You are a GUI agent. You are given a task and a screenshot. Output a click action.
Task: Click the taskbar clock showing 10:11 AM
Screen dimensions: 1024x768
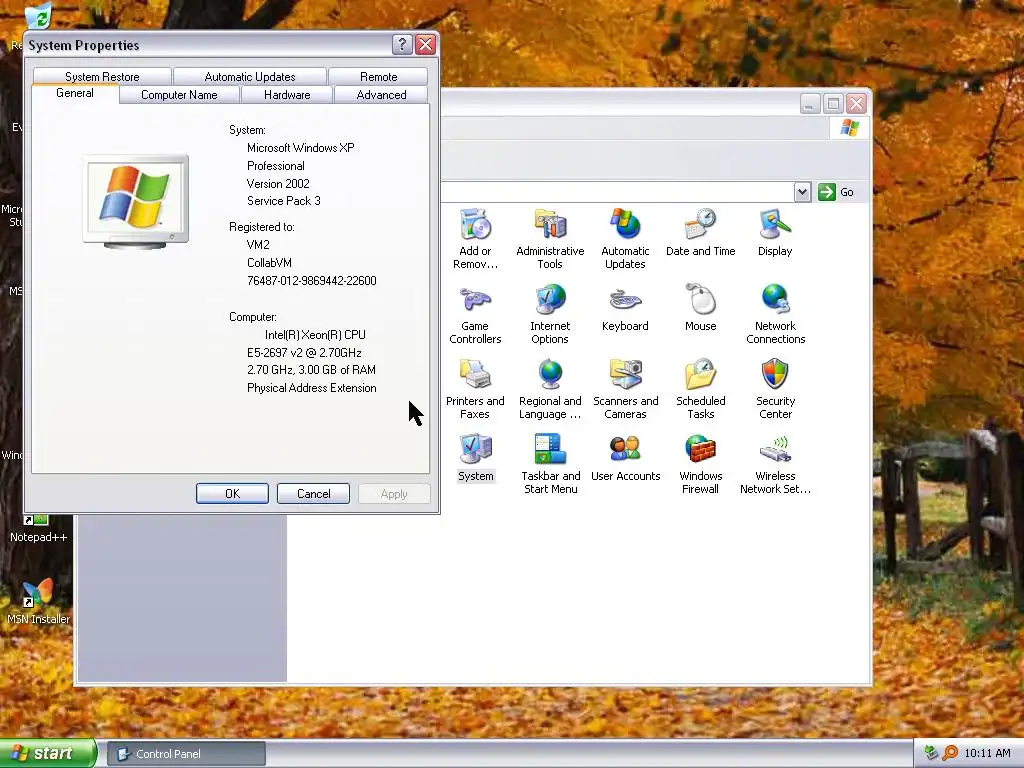coord(987,753)
